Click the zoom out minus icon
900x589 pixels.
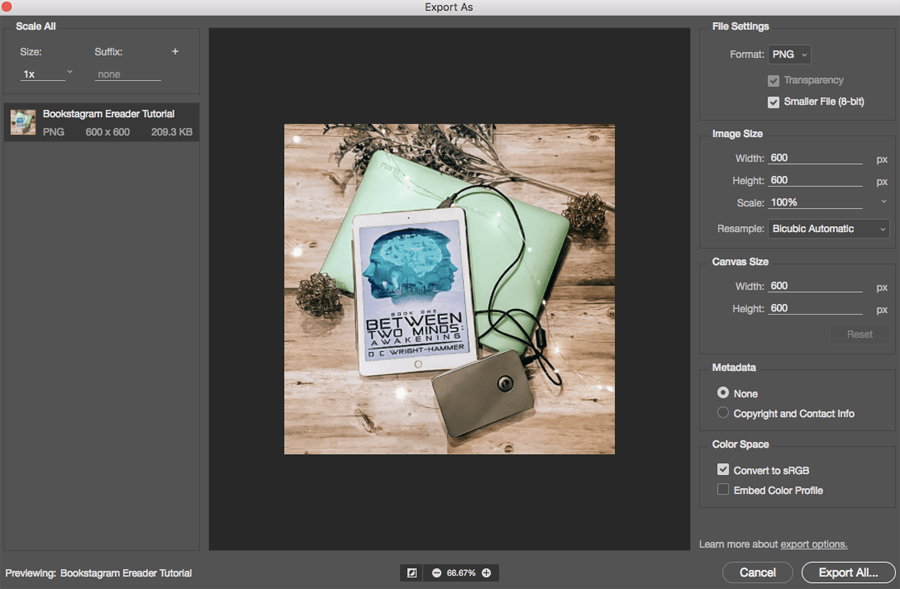point(437,573)
